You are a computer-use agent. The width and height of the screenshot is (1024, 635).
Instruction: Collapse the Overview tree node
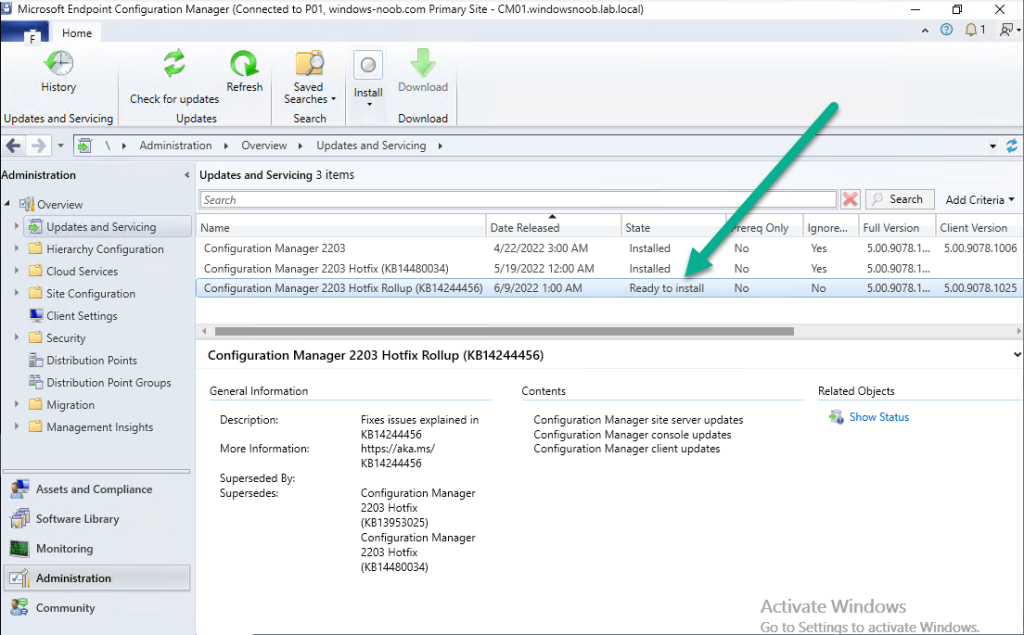(x=7, y=204)
